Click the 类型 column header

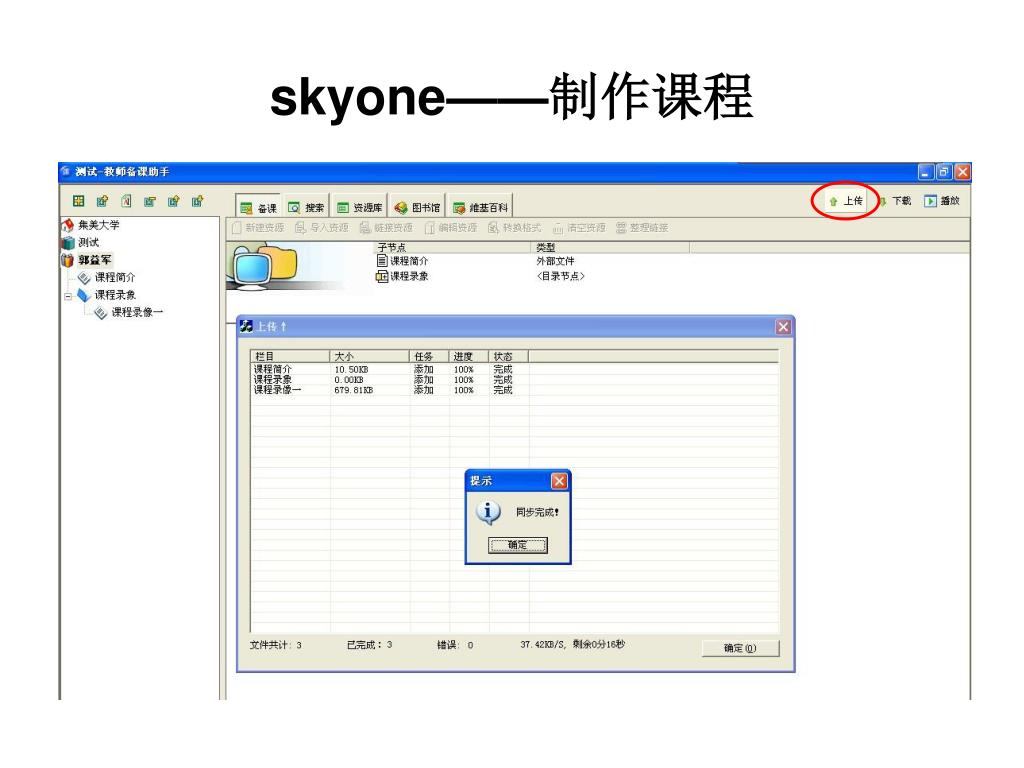click(611, 248)
